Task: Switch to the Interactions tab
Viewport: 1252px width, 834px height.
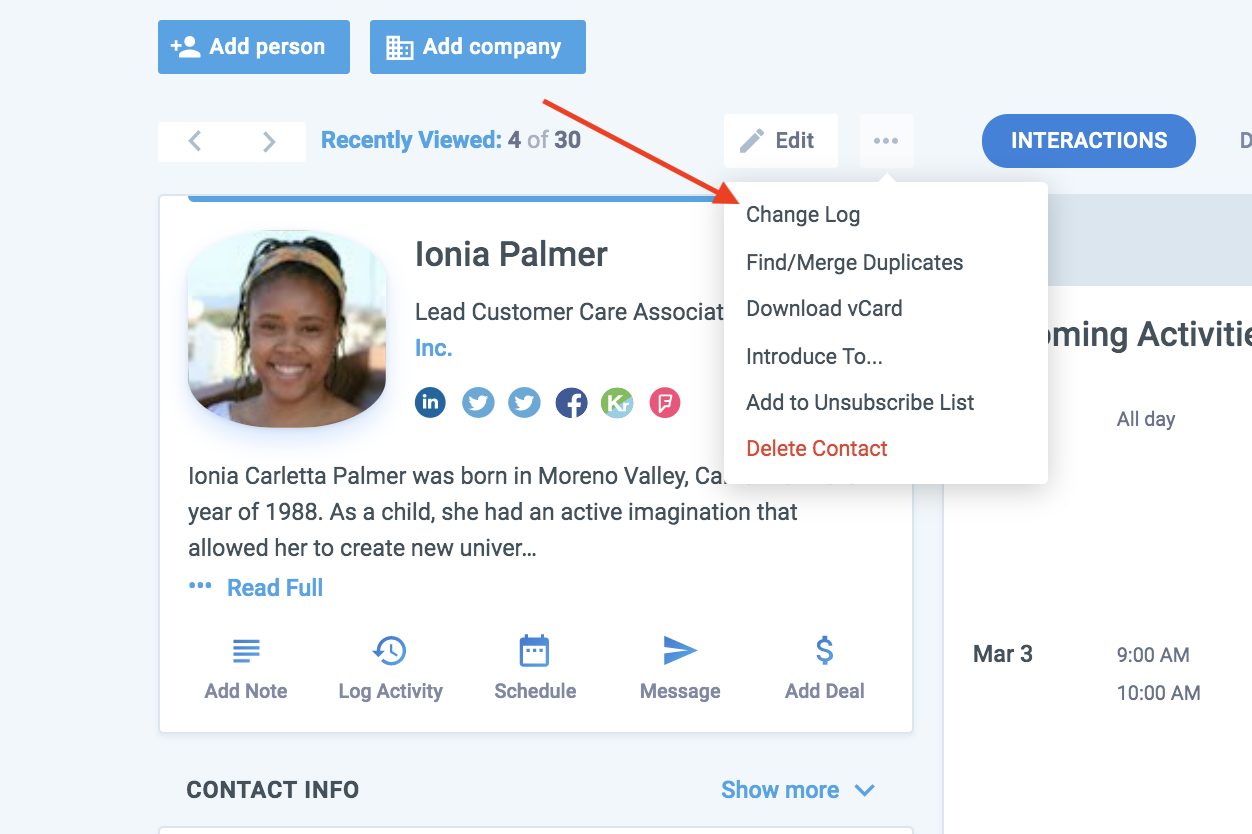Action: pyautogui.click(x=1088, y=141)
